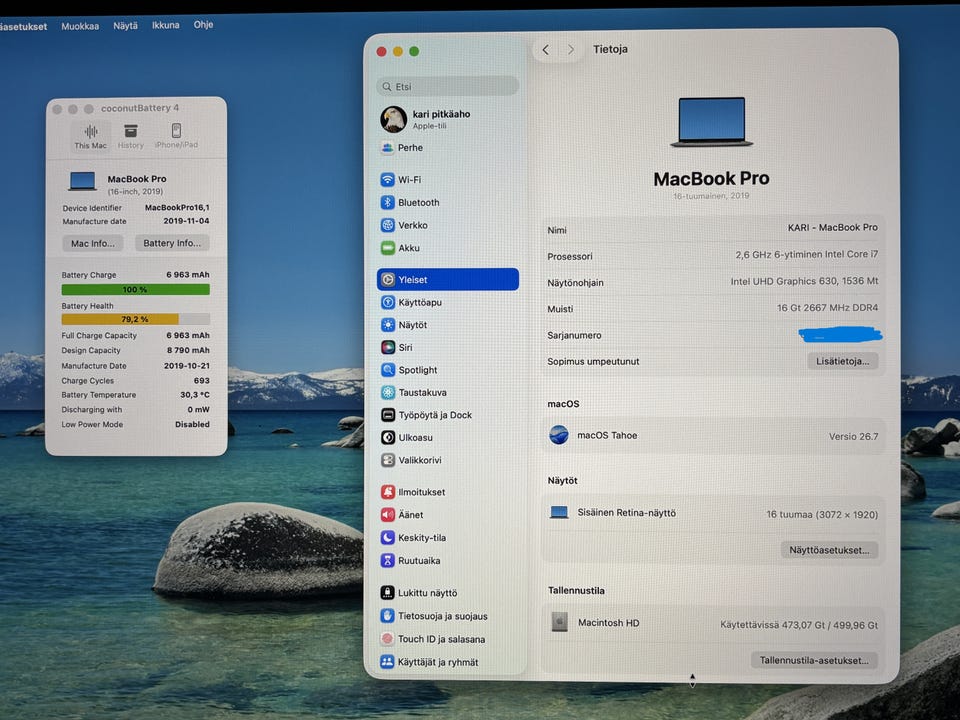Open Tallennustila-asetukset storage settings button
Screen dimensions: 960x720
pos(814,660)
